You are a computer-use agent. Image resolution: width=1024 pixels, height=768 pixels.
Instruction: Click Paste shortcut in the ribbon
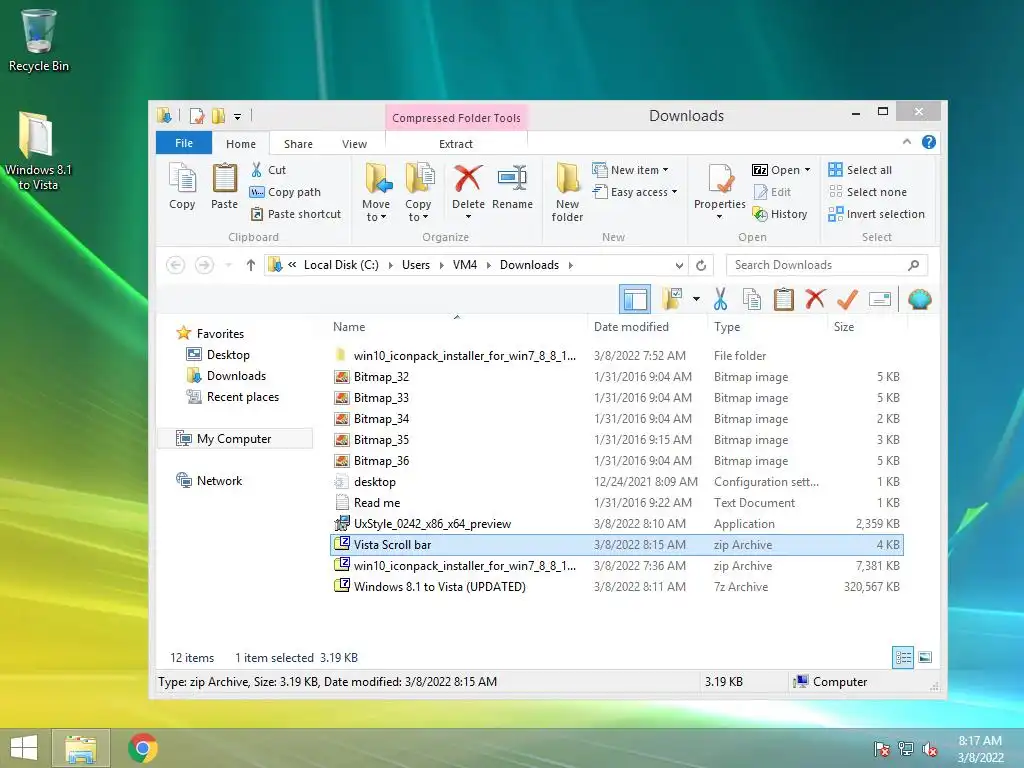point(296,214)
